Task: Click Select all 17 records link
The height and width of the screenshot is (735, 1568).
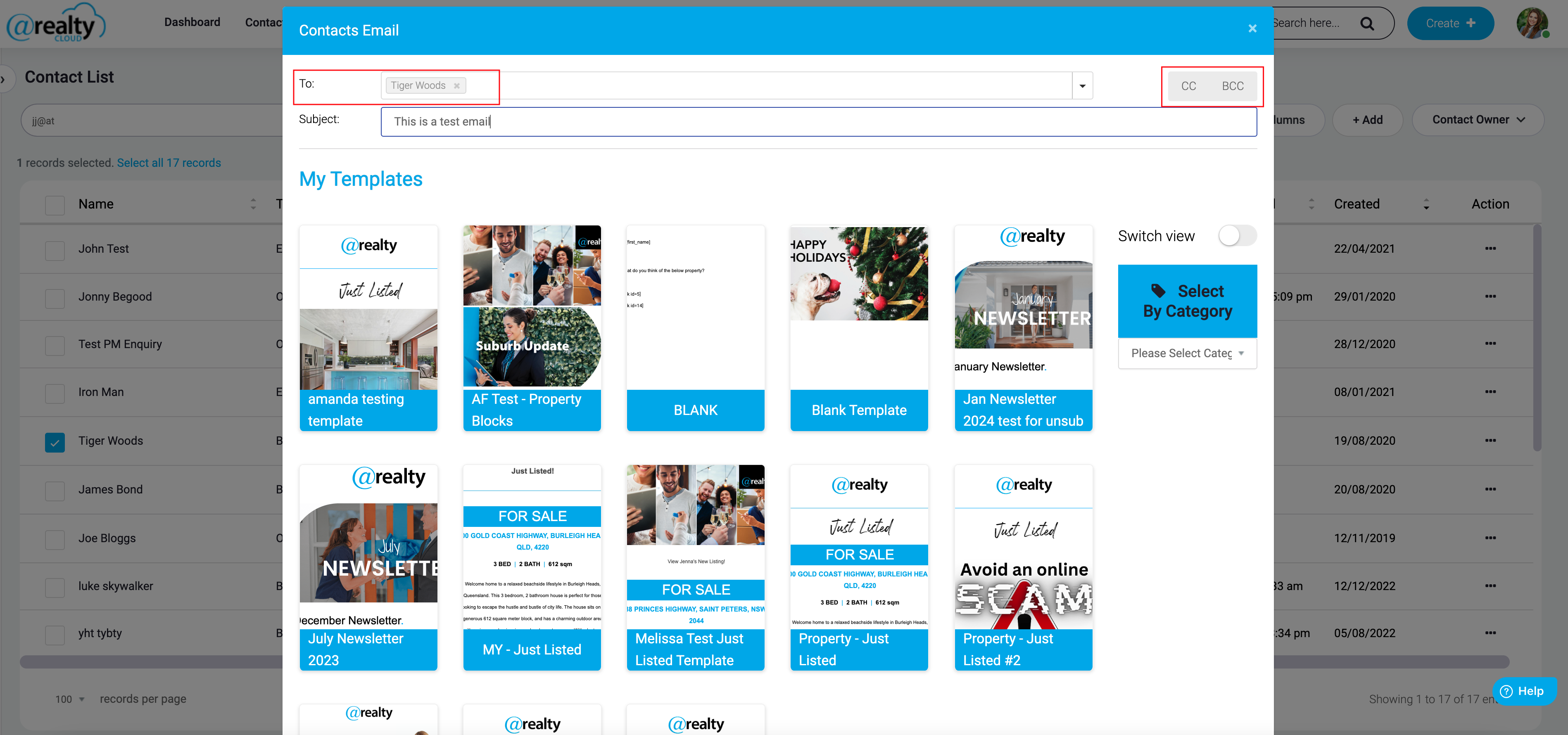Action: pyautogui.click(x=169, y=163)
